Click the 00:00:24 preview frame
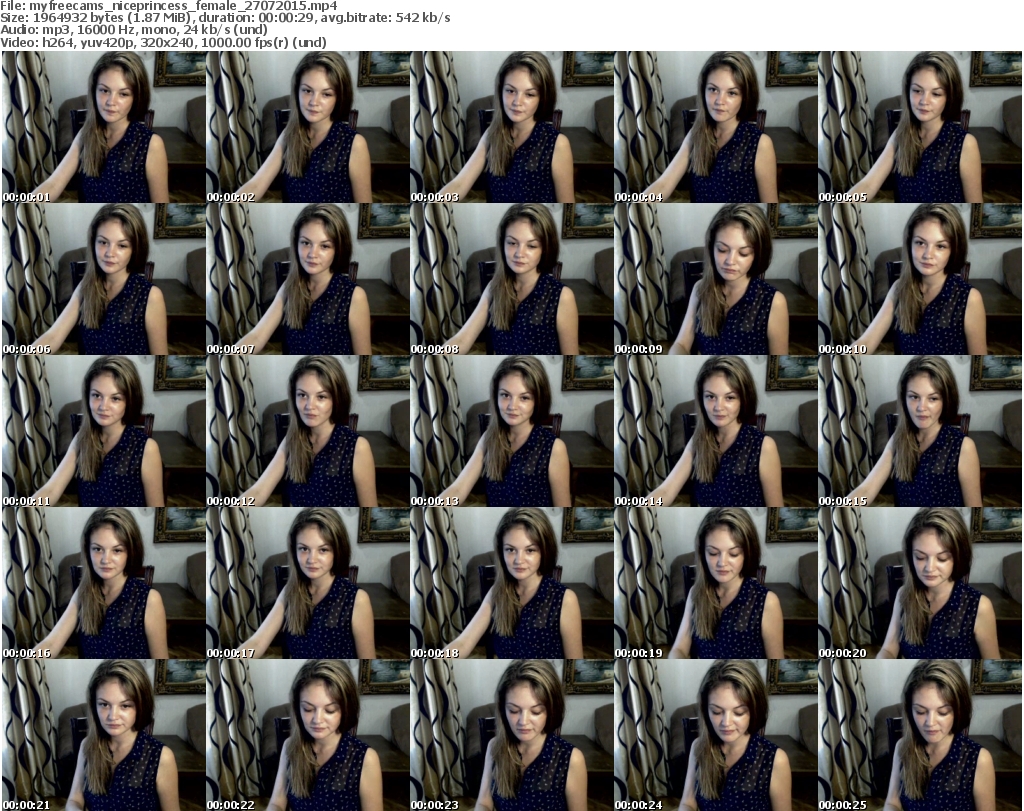This screenshot has height=811, width=1024. pyautogui.click(x=716, y=735)
